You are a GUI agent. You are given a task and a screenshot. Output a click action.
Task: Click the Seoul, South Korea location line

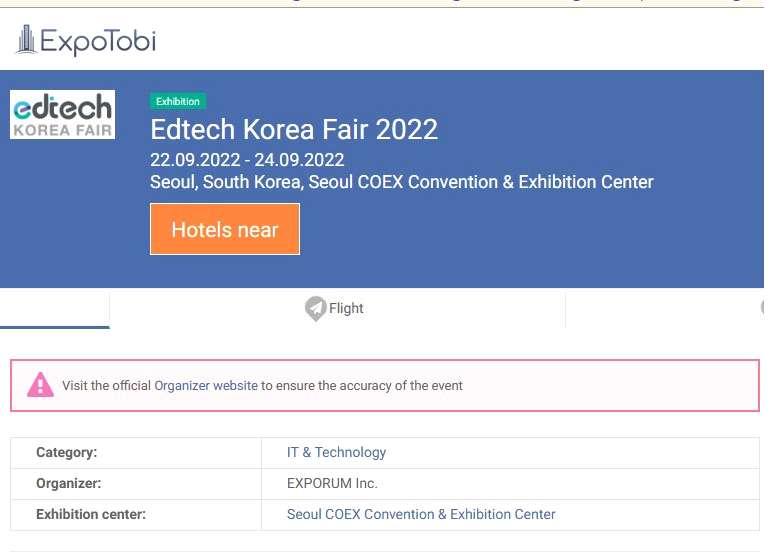[401, 182]
